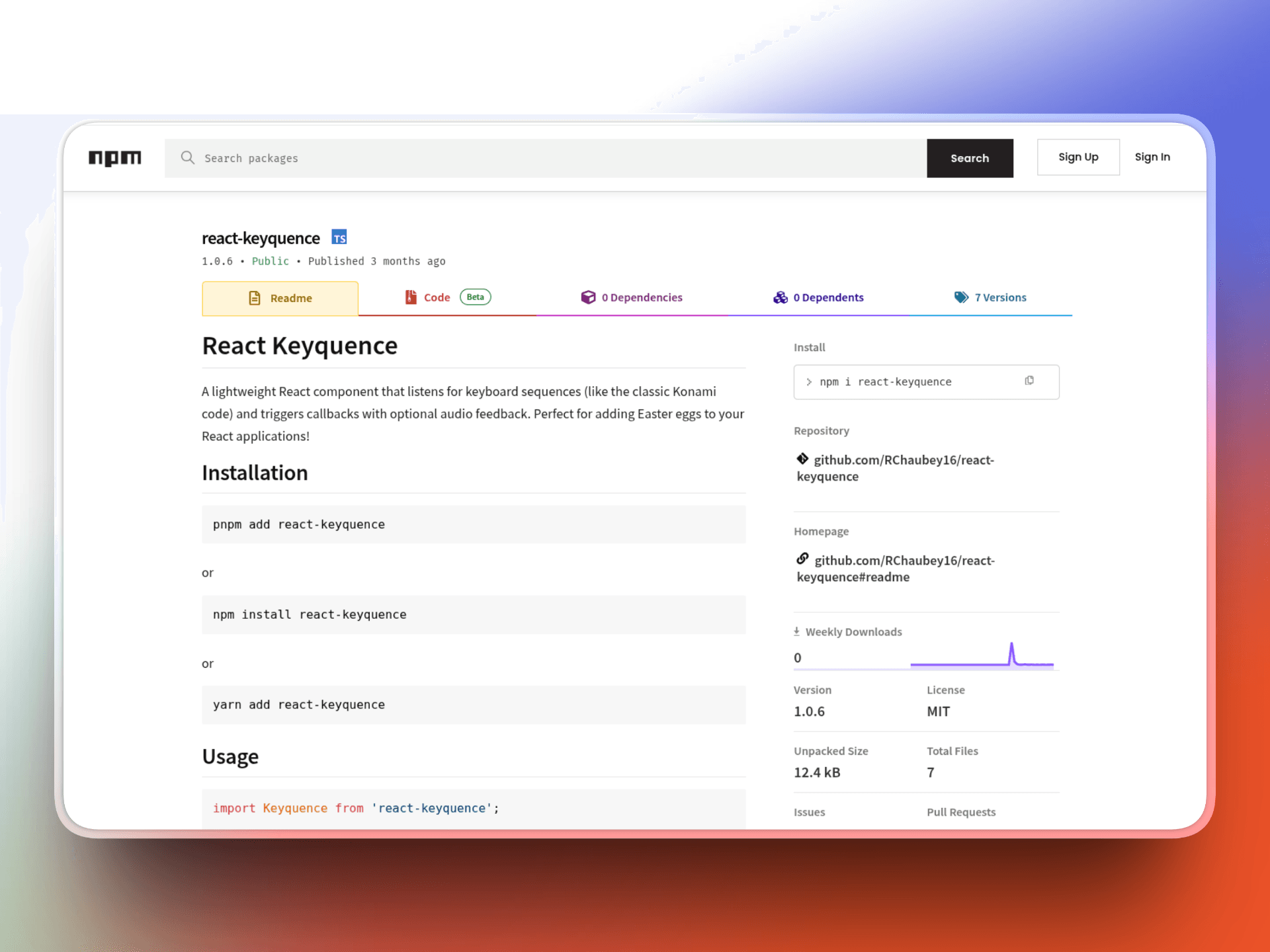The image size is (1270, 952).
Task: Select the 0 Dependents tab
Action: point(828,297)
